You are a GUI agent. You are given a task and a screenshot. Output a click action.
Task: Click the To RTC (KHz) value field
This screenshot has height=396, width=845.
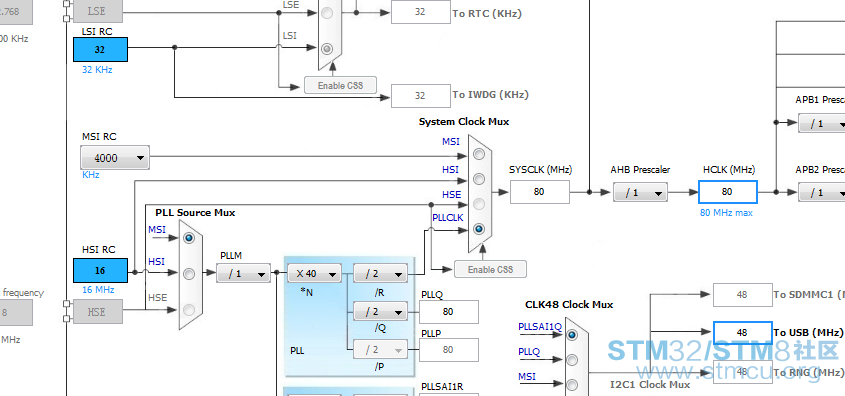420,12
